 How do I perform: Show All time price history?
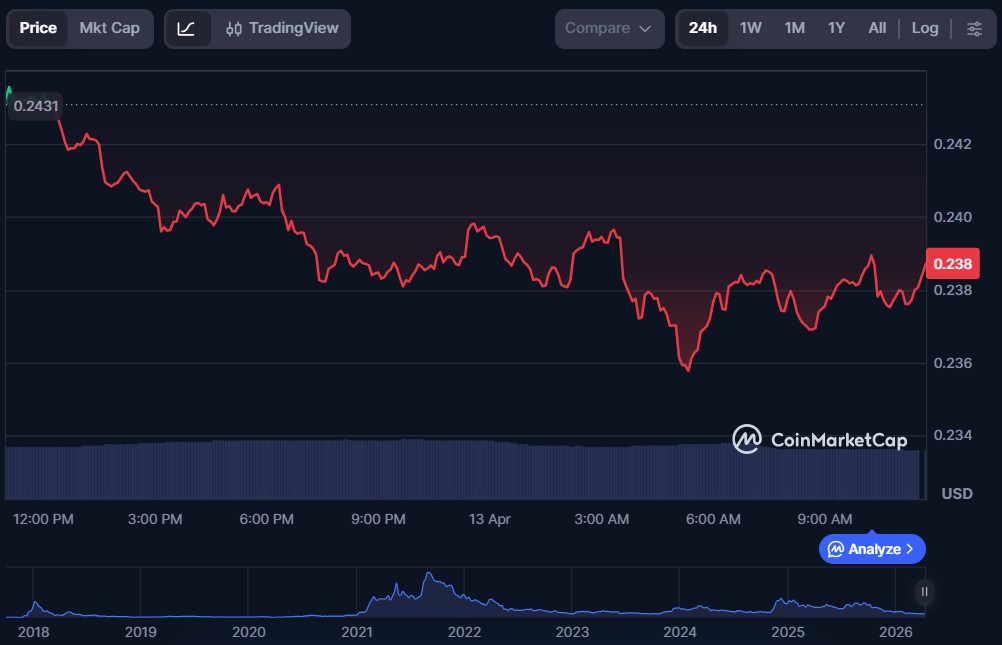877,28
